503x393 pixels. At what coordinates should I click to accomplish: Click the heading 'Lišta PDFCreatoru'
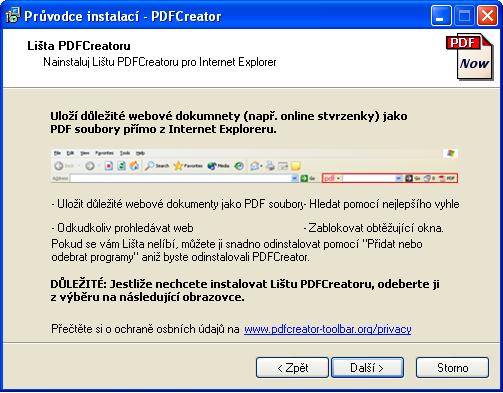click(x=79, y=46)
